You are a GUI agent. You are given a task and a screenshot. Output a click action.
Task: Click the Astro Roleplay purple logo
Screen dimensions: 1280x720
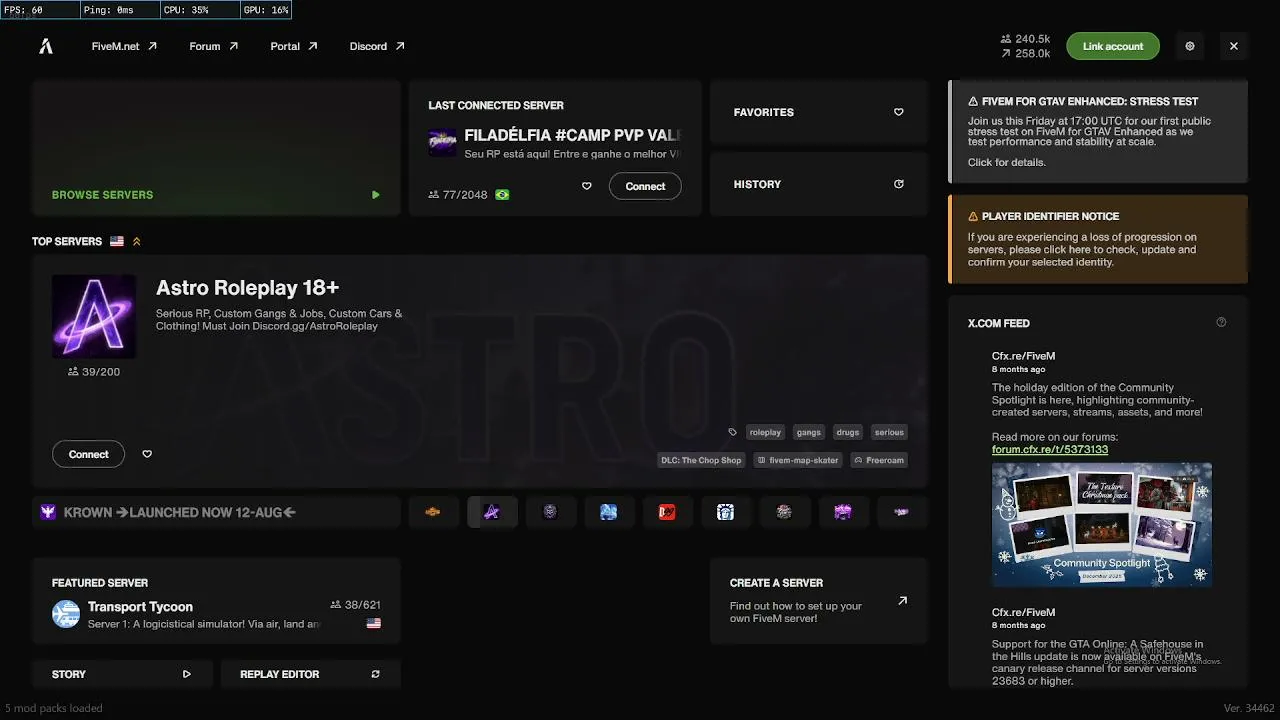click(x=94, y=316)
